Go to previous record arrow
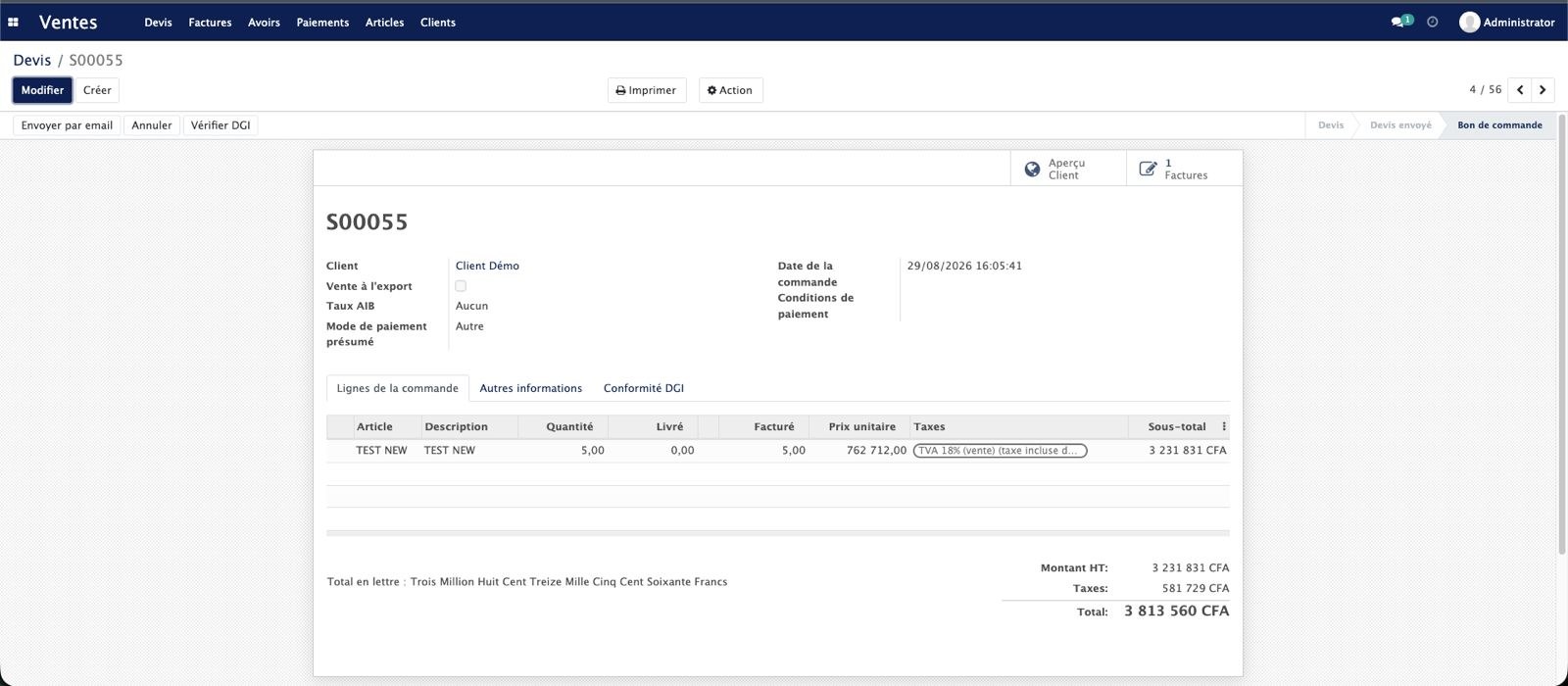1568x686 pixels. (x=1520, y=90)
